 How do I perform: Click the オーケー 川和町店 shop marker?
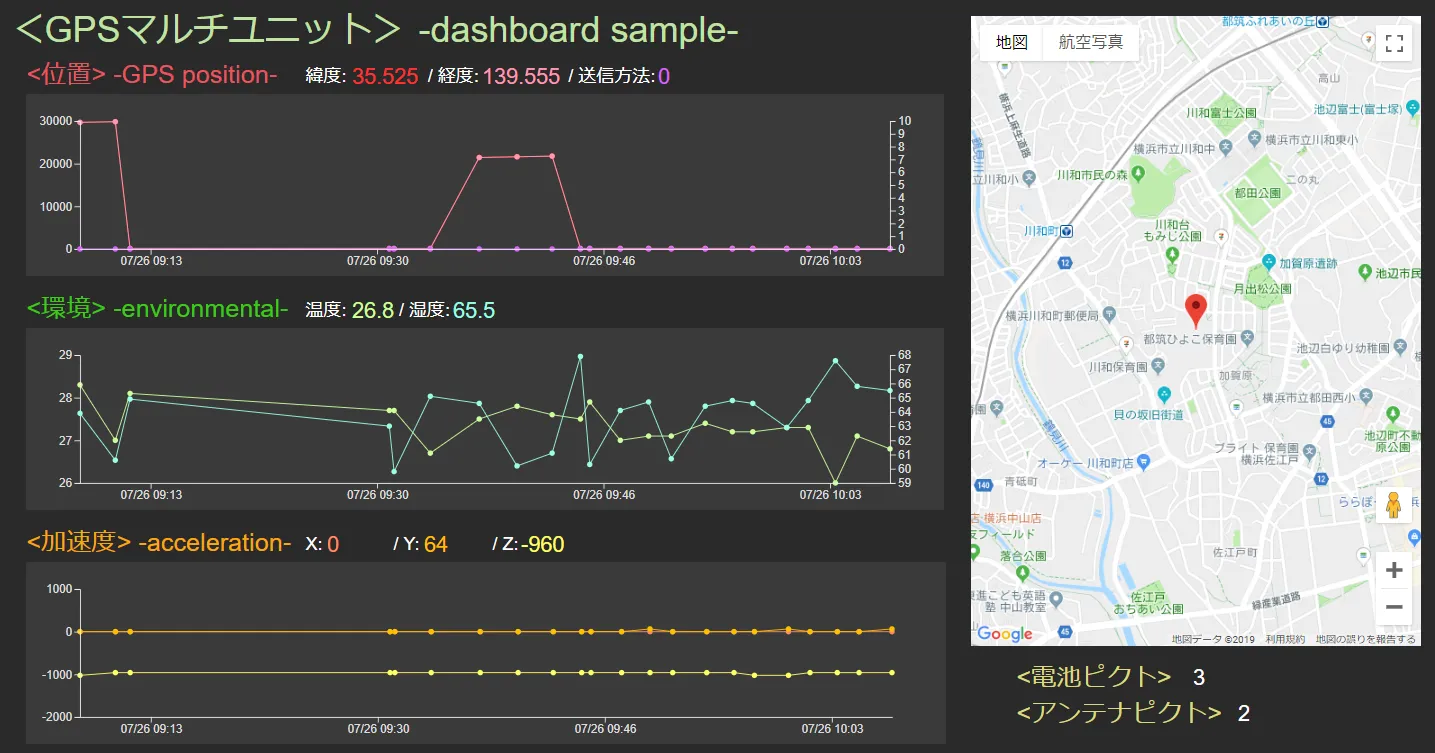tap(1144, 462)
